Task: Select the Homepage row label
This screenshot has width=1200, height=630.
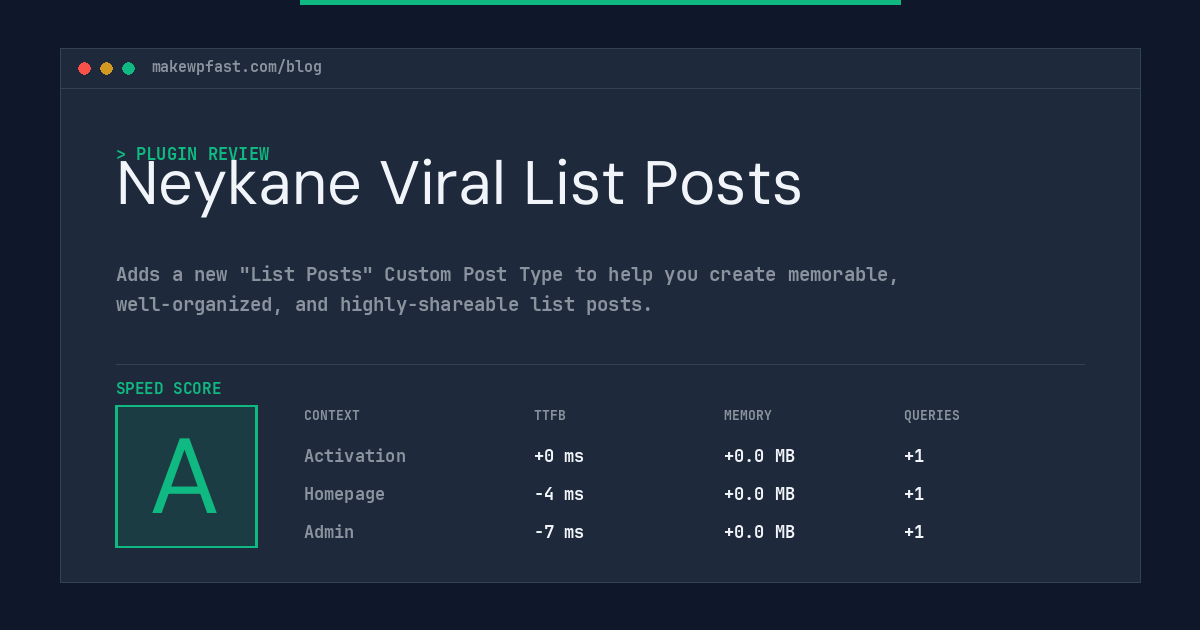Action: (344, 494)
